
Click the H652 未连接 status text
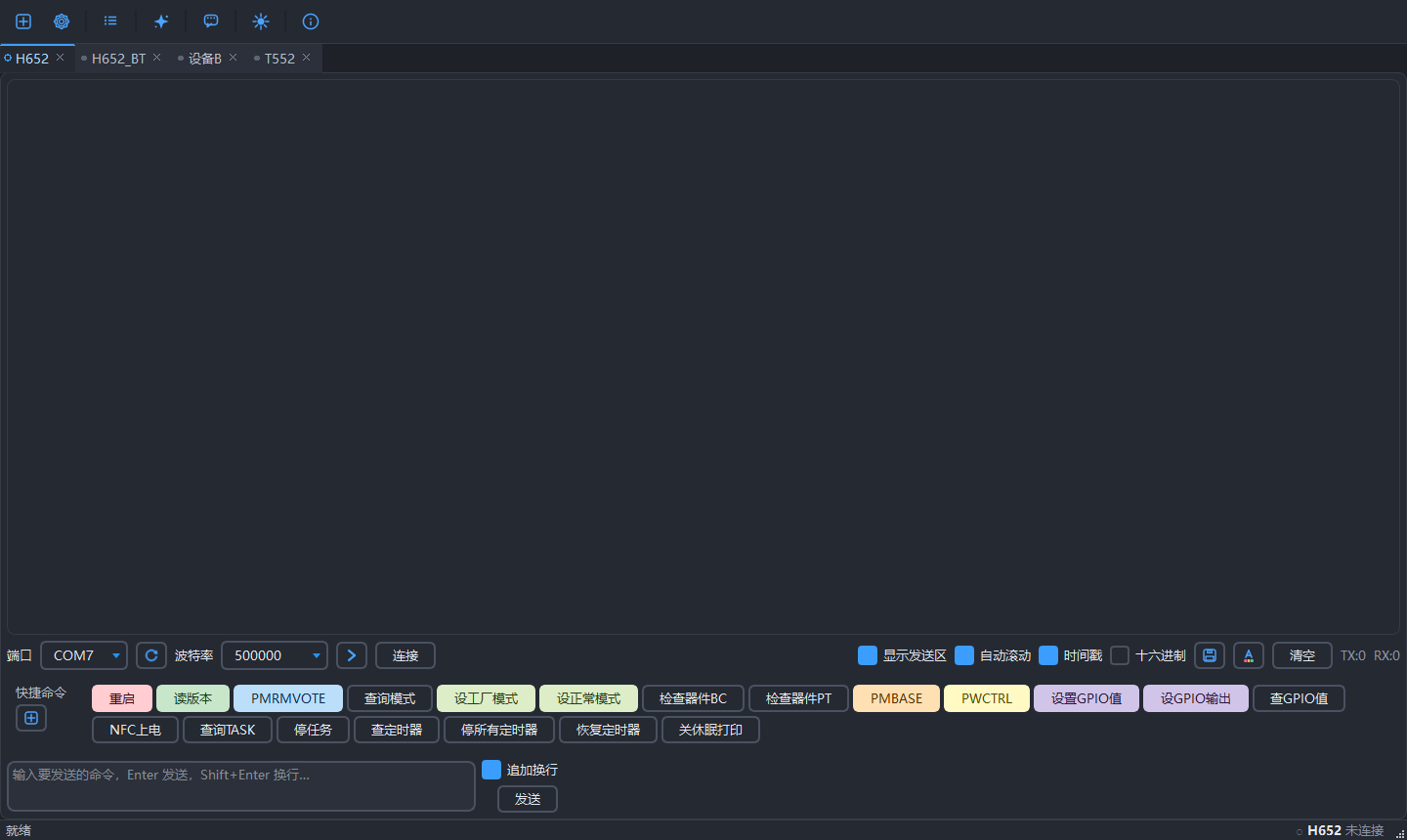(x=1345, y=830)
